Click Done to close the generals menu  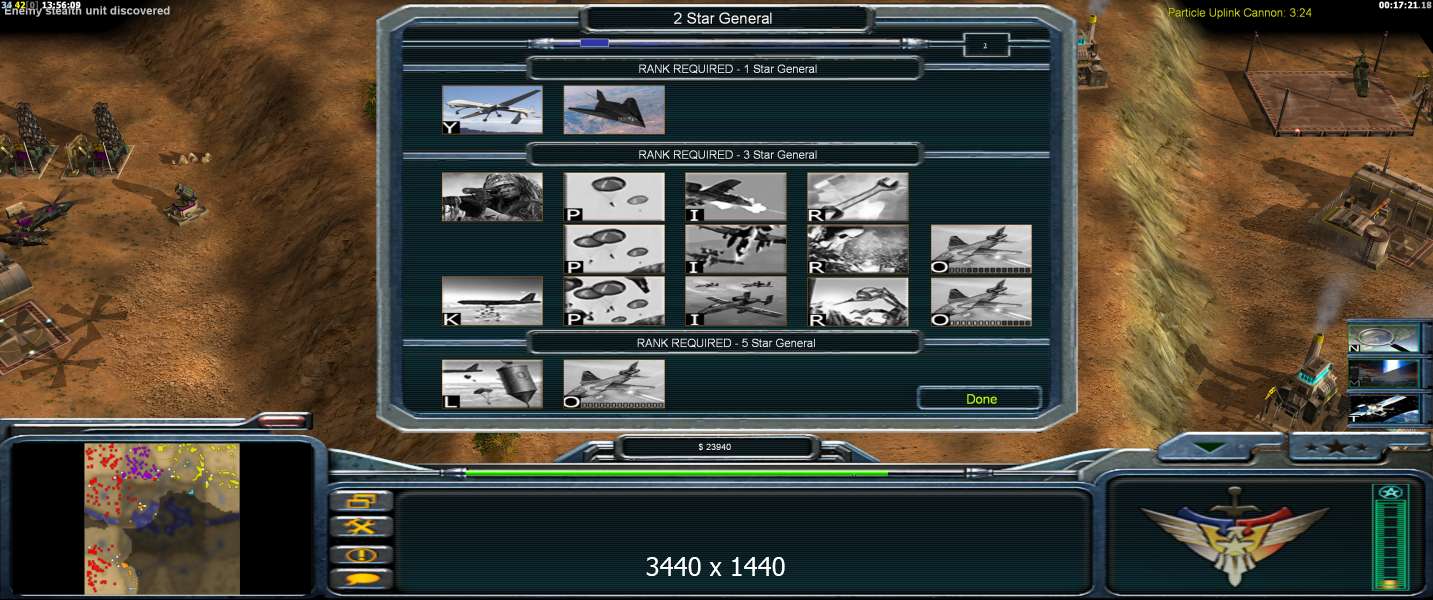pos(980,399)
